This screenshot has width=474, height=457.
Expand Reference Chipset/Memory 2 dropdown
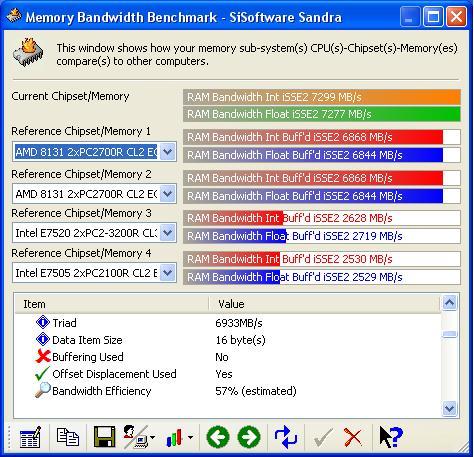[x=168, y=194]
